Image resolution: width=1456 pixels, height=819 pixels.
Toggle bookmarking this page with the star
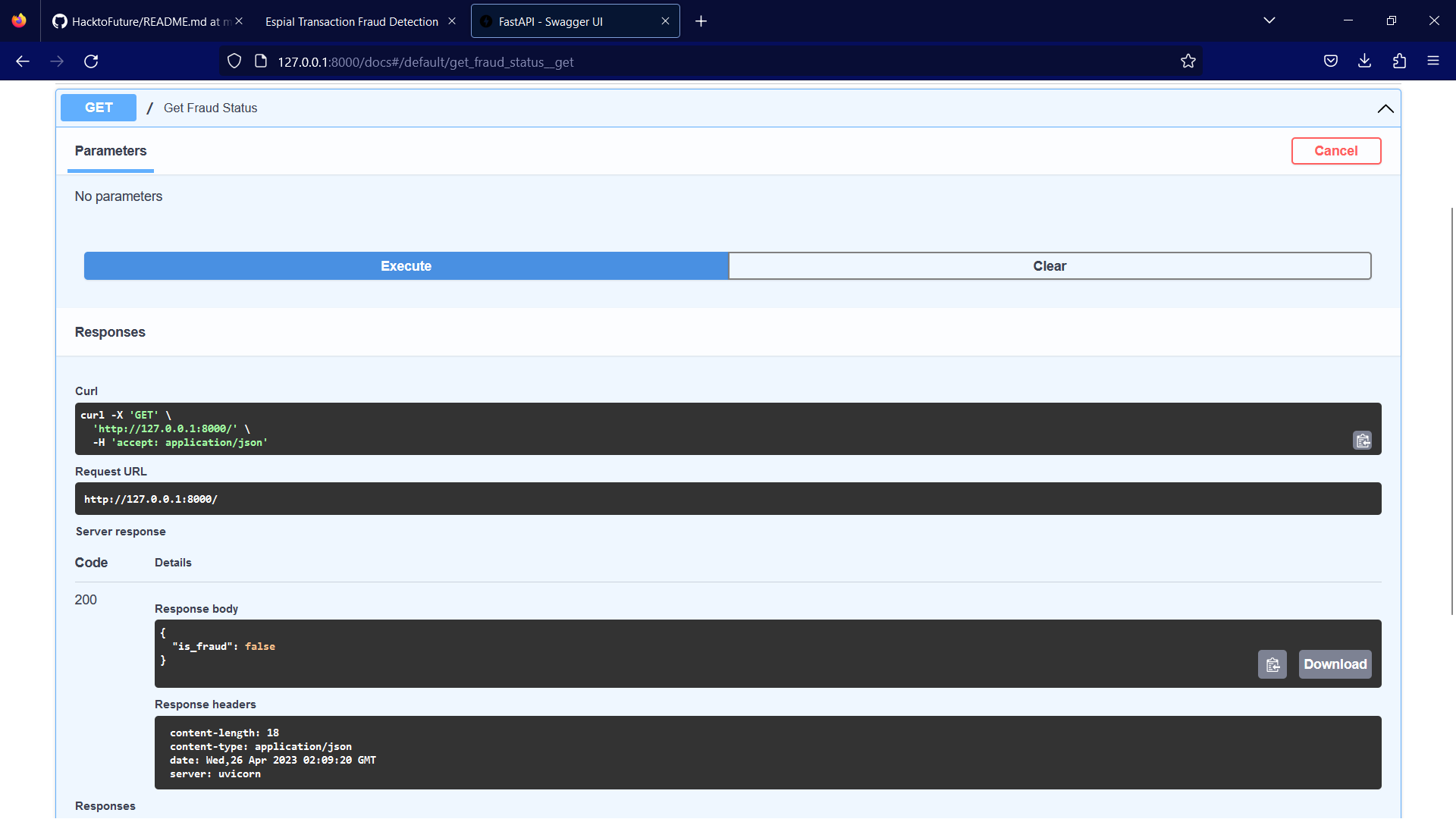pos(1188,61)
